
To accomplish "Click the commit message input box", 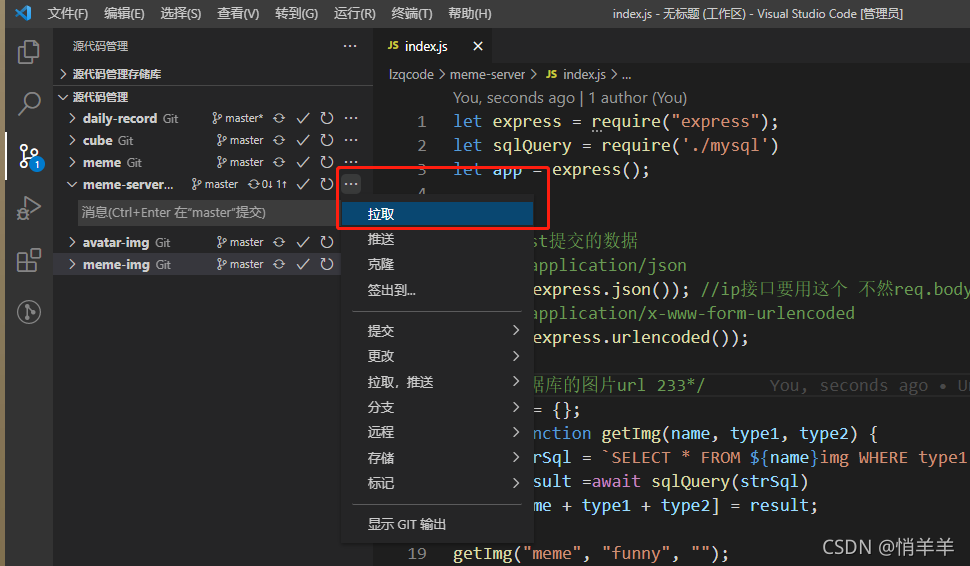I will (207, 213).
